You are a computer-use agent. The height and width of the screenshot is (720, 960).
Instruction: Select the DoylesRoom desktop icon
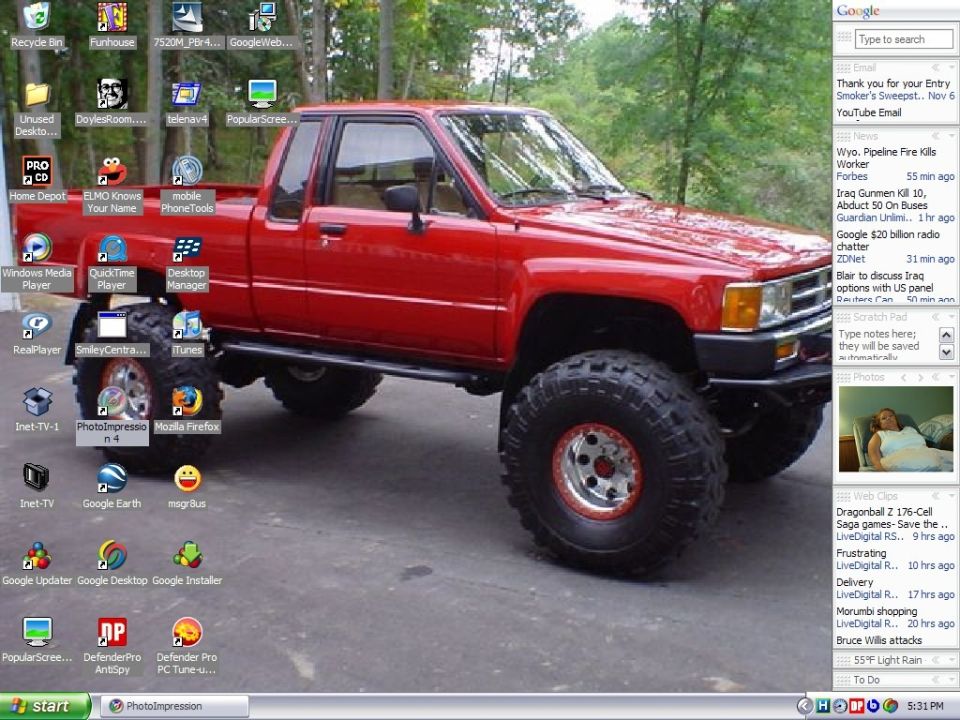[x=112, y=103]
